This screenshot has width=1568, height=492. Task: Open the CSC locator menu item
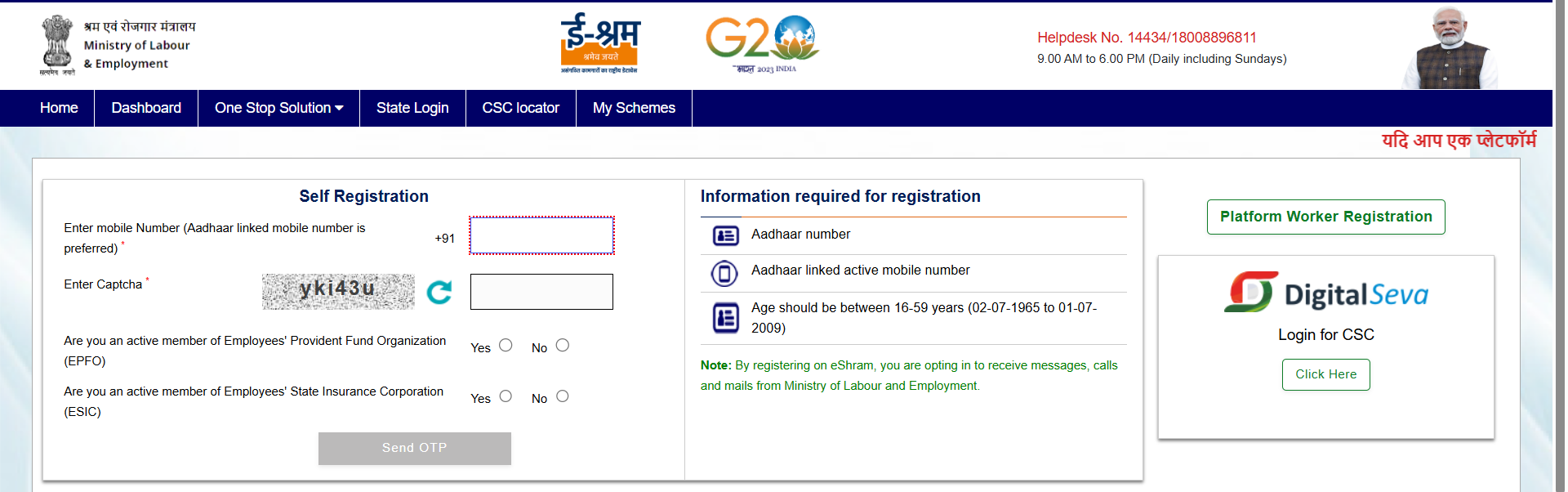(520, 108)
